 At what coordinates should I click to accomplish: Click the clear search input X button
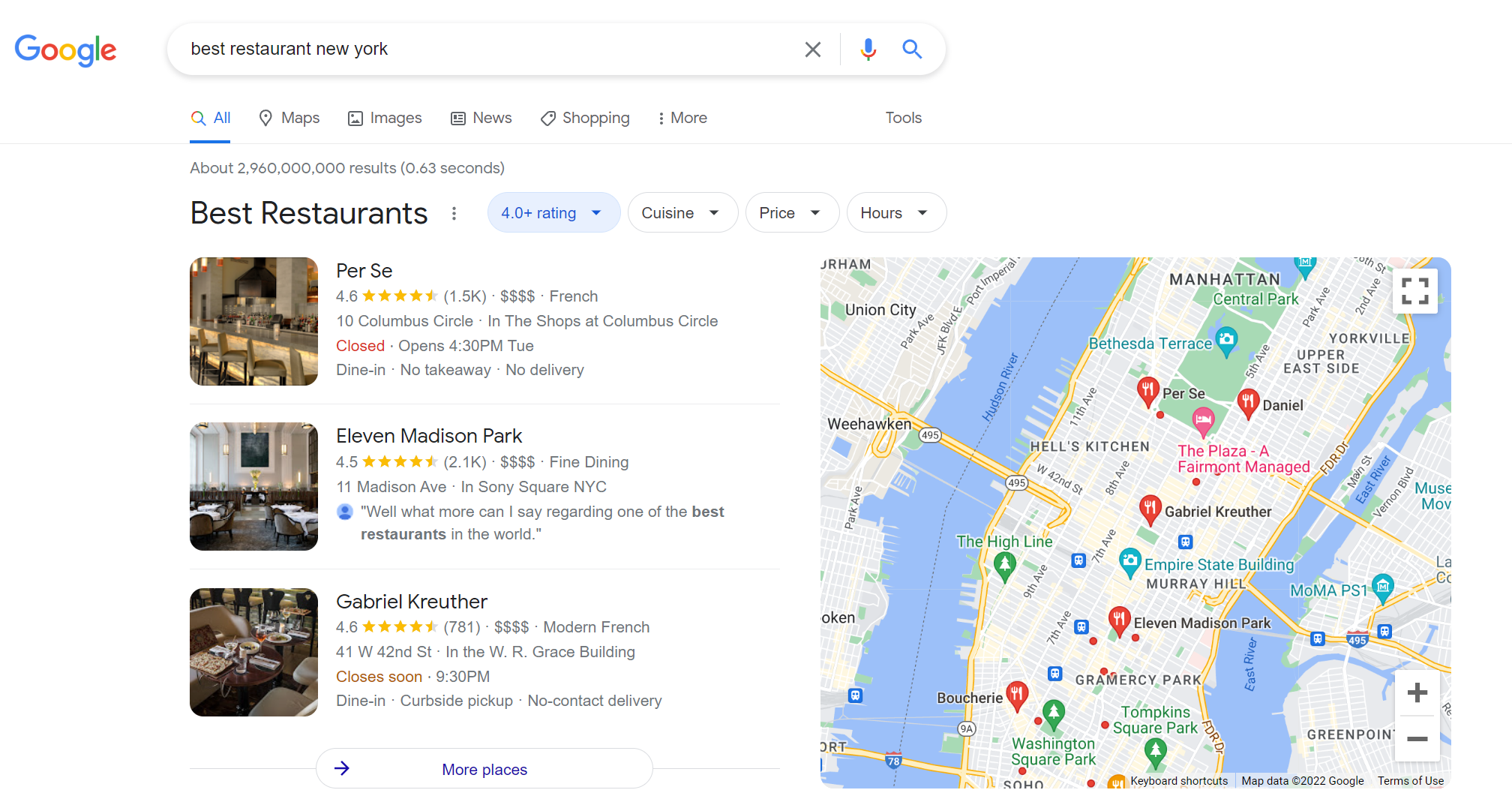tap(813, 47)
